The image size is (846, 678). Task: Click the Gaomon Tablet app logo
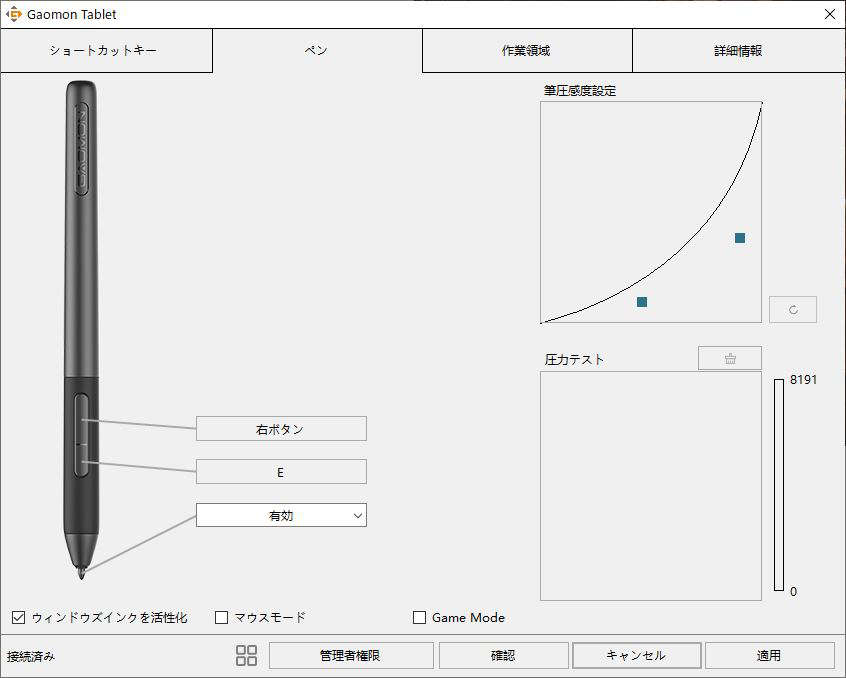pyautogui.click(x=13, y=14)
